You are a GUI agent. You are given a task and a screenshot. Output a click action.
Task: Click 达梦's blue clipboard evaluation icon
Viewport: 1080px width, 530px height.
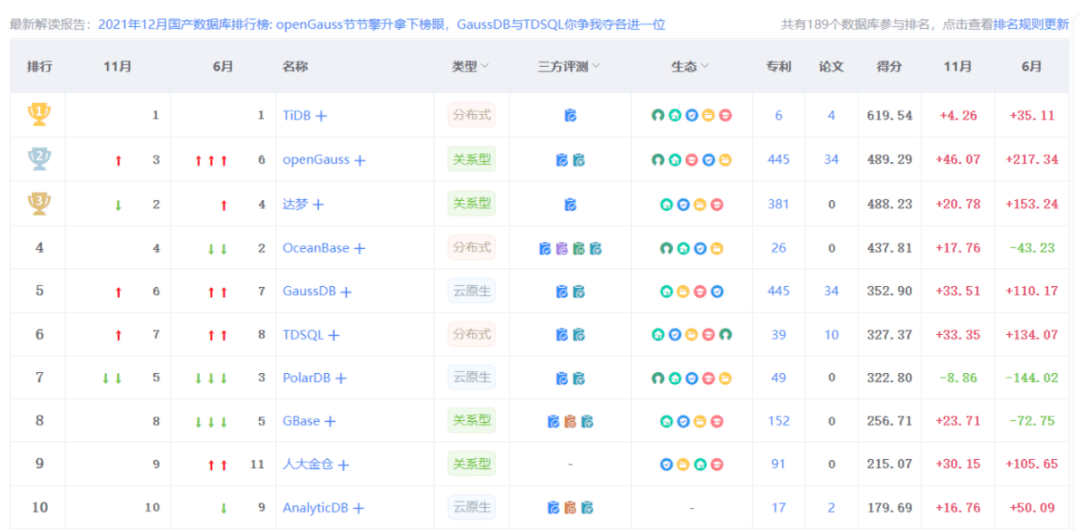pos(570,205)
